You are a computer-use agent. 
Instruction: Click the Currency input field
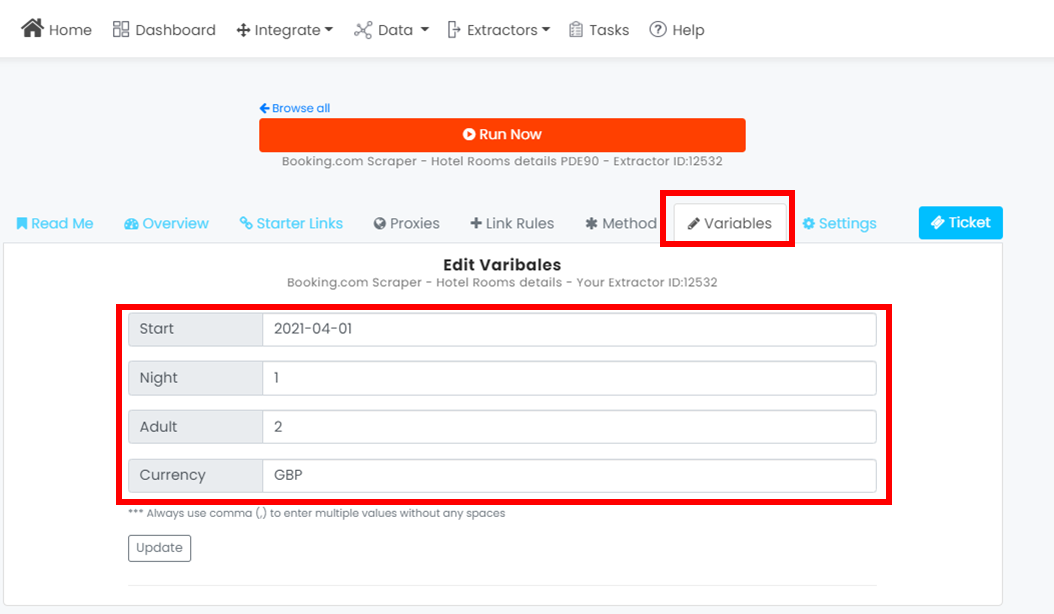[x=569, y=475]
